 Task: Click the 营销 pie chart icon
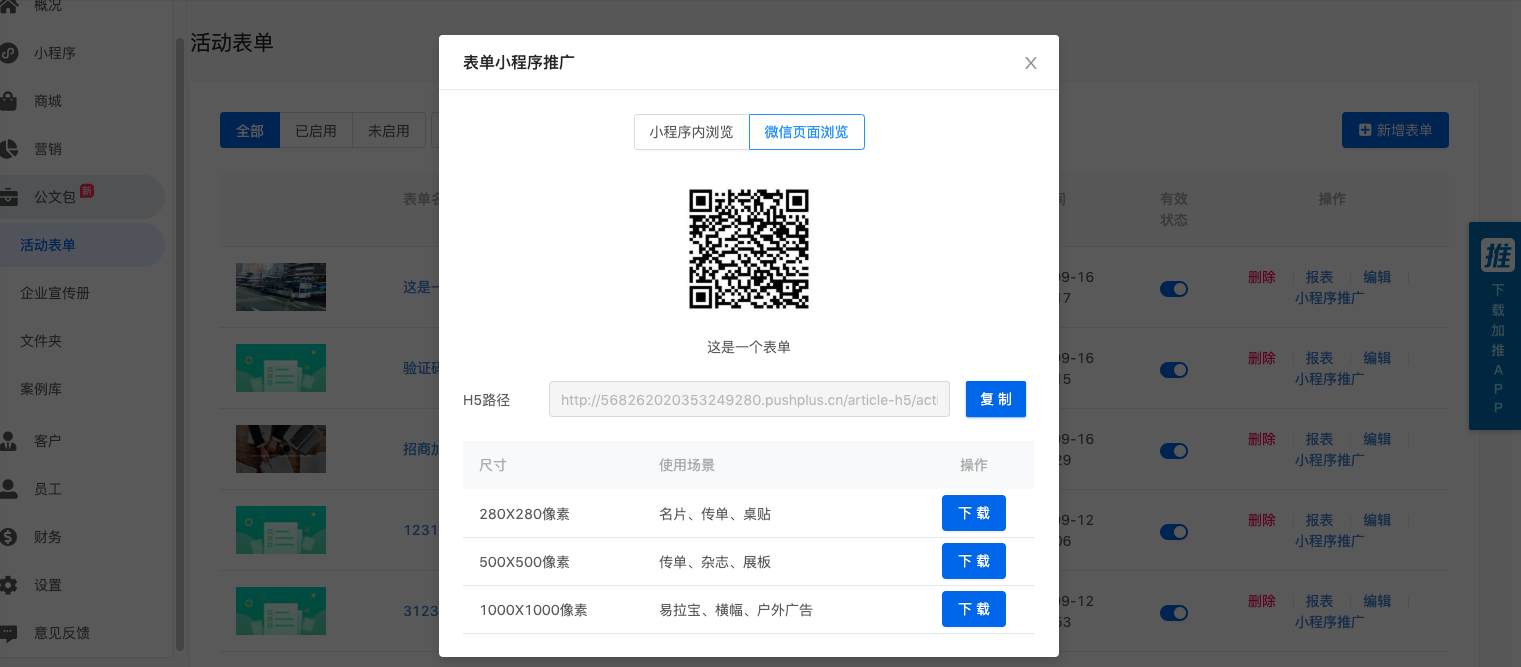coord(8,149)
